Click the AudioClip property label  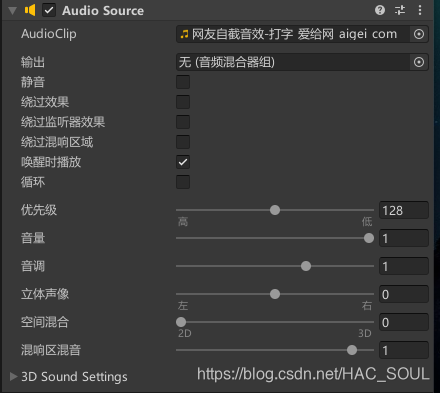49,34
